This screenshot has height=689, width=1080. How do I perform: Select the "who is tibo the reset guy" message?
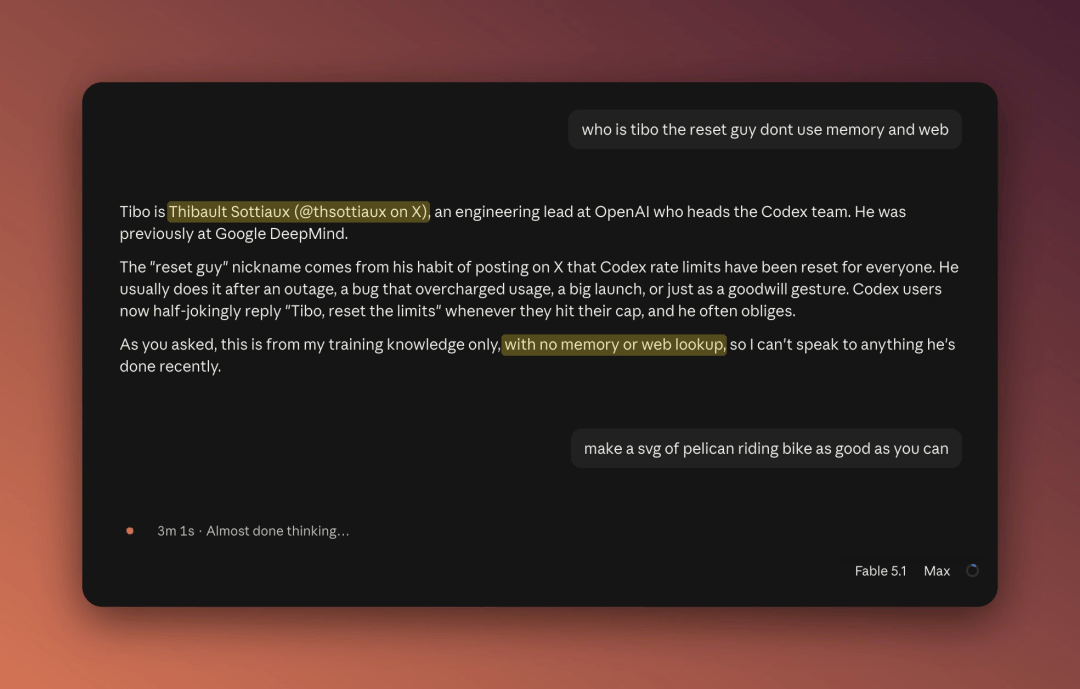(765, 130)
